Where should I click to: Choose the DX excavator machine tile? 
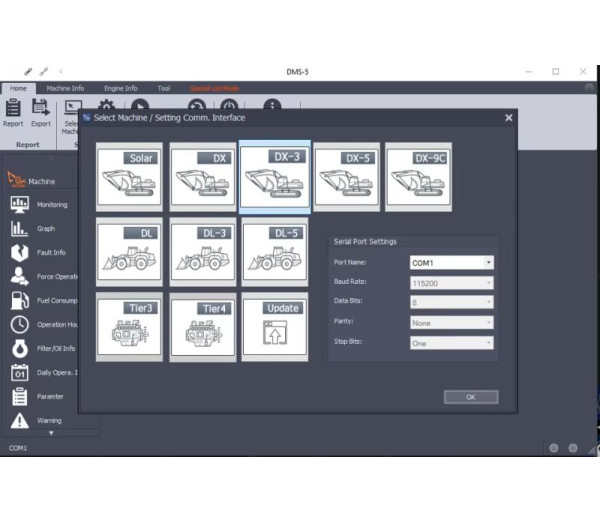[203, 177]
